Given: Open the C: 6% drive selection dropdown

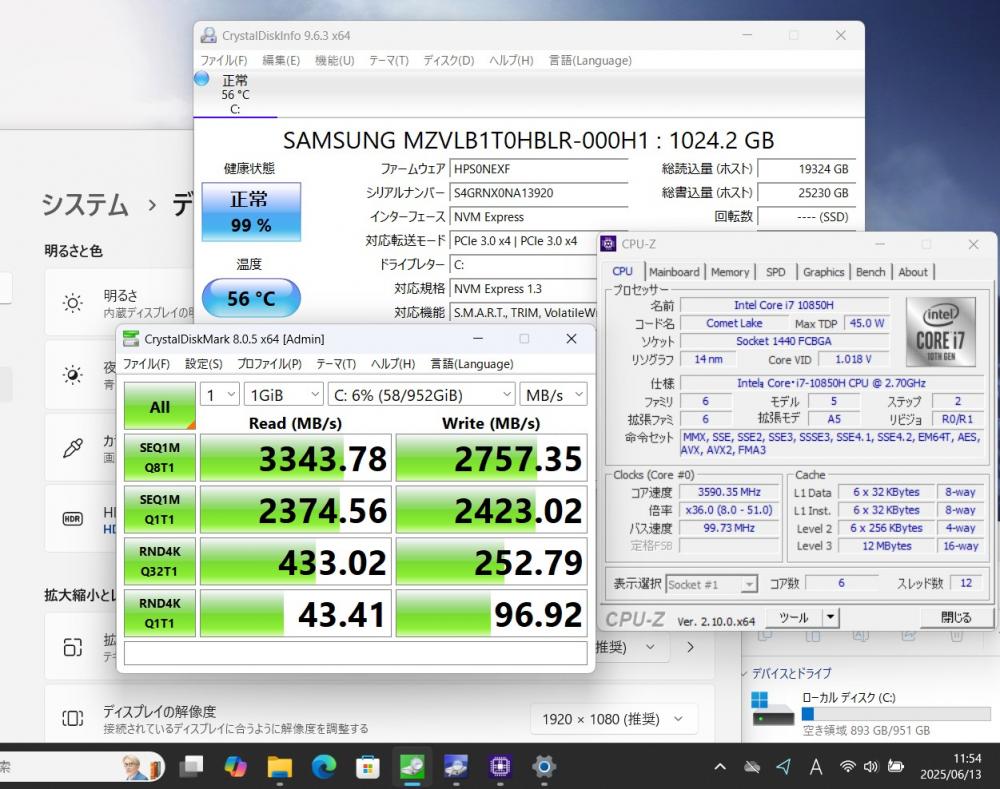Looking at the screenshot, I should 421,395.
